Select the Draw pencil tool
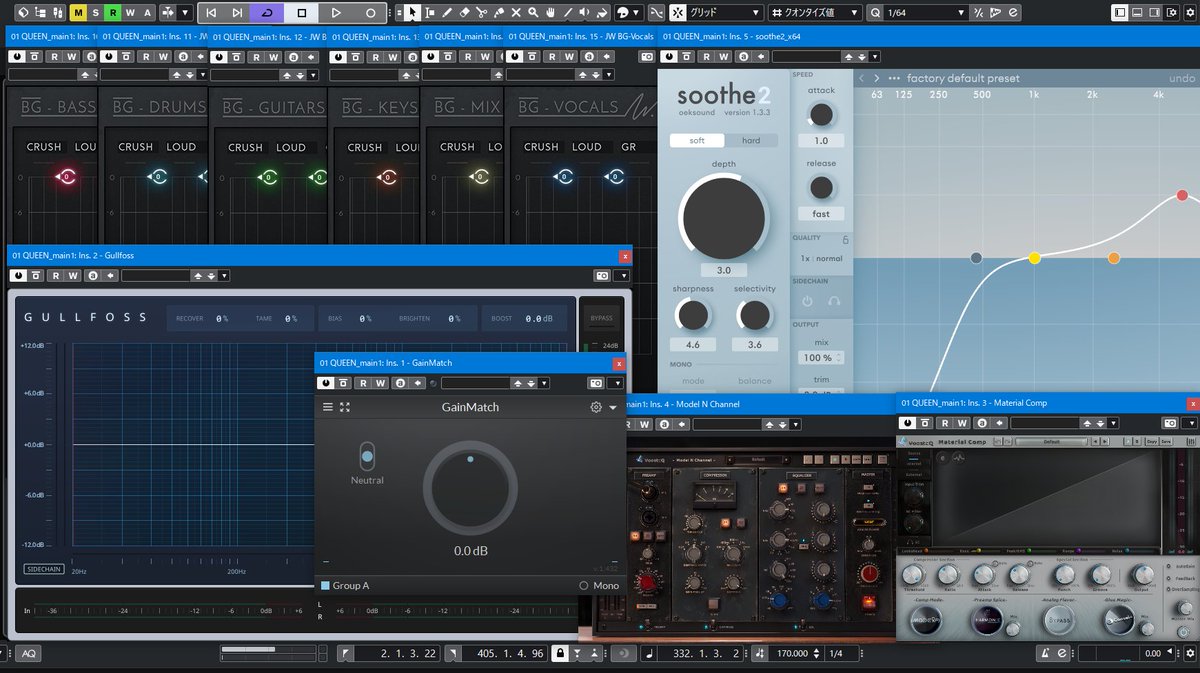Screen dimensions: 1200x673 click(x=447, y=13)
